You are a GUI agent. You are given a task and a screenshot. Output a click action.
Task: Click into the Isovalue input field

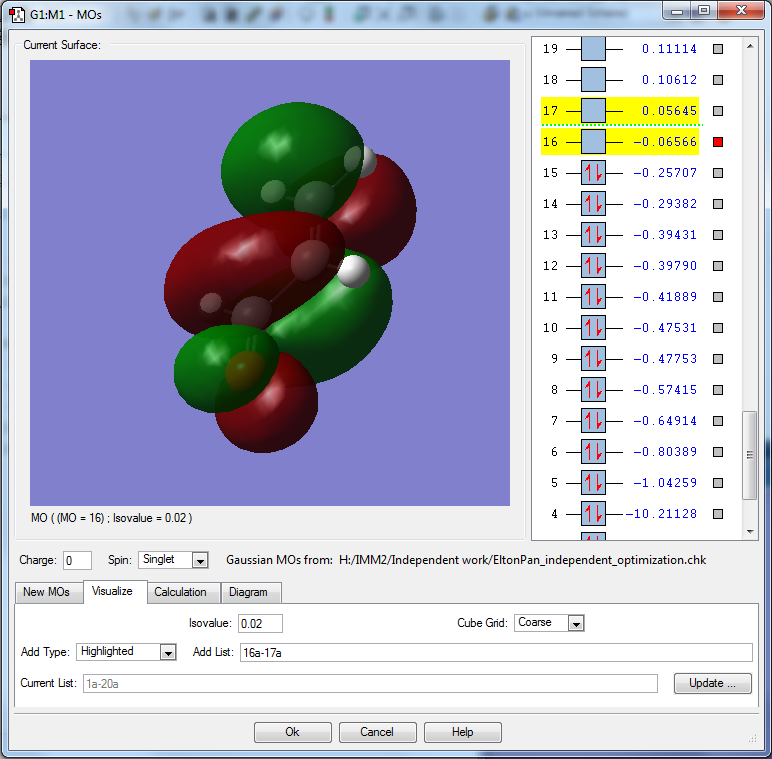coord(260,623)
